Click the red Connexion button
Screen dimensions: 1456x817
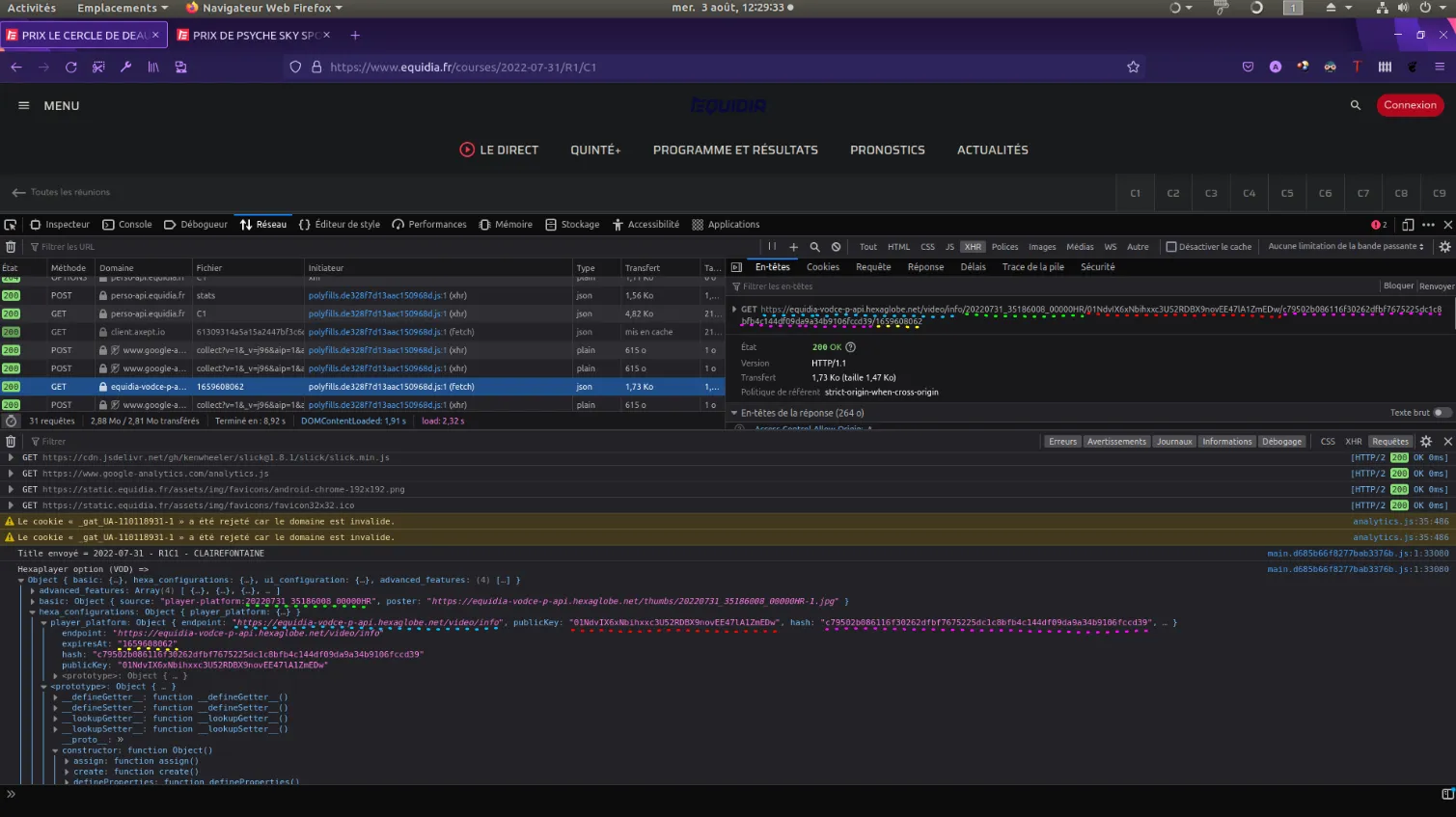point(1410,105)
